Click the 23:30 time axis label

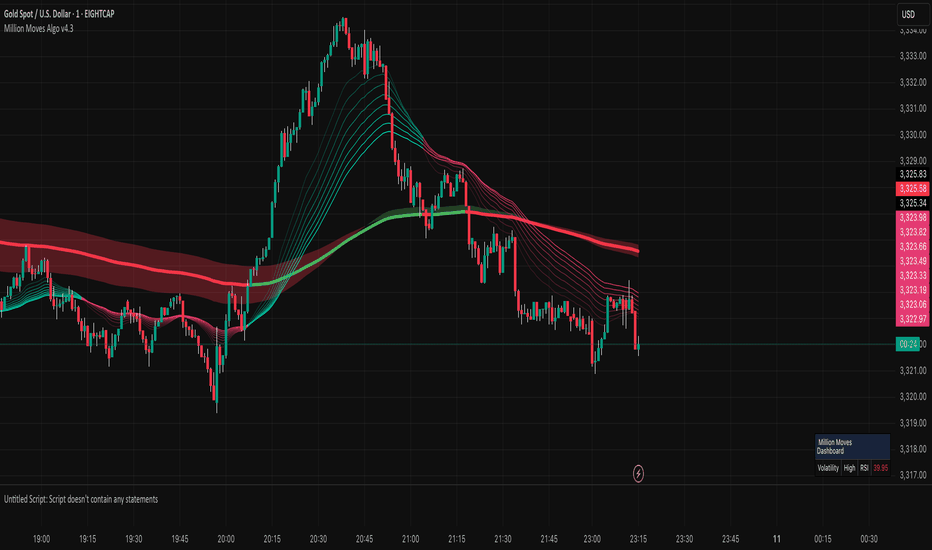(684, 539)
